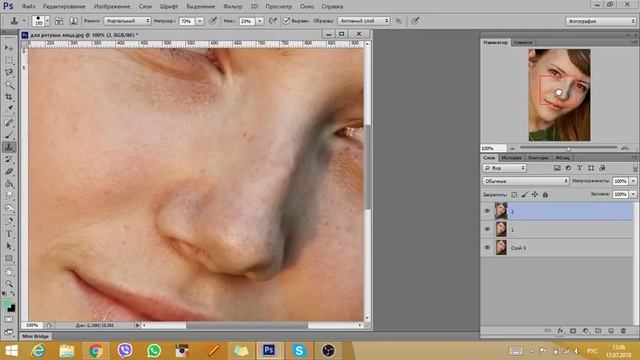Open the Sample source dropdown in options bar
The image size is (640, 360).
[x=363, y=20]
